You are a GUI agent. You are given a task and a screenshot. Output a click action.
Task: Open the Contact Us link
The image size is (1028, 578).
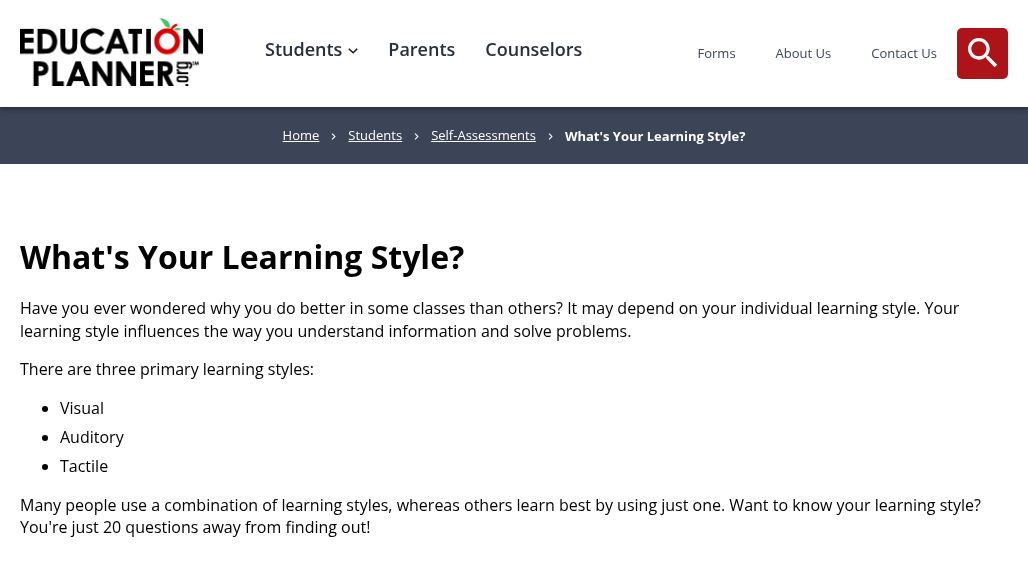903,54
